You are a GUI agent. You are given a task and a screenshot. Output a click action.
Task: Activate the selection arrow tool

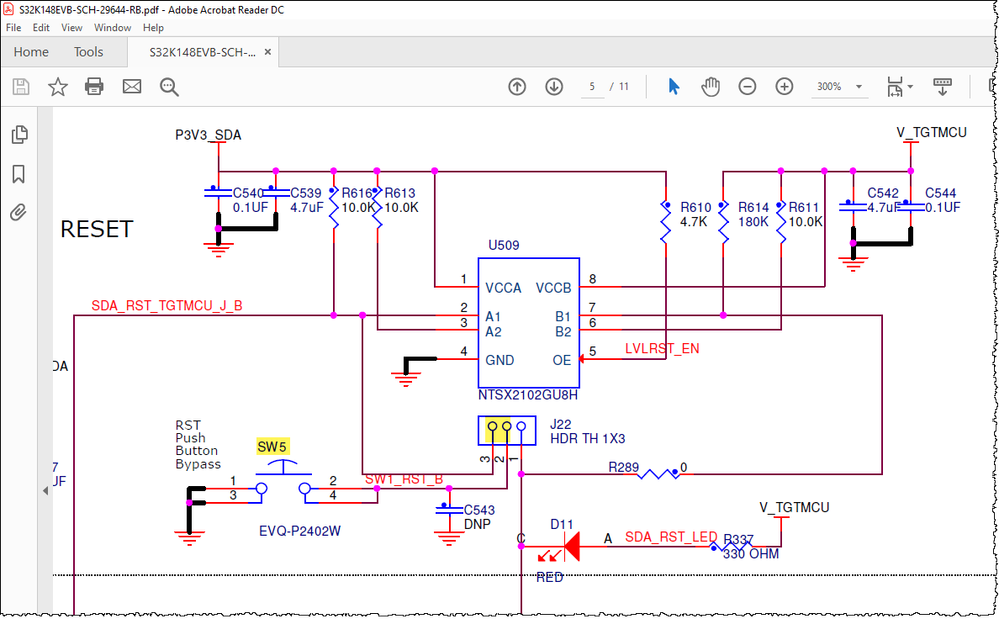[673, 87]
